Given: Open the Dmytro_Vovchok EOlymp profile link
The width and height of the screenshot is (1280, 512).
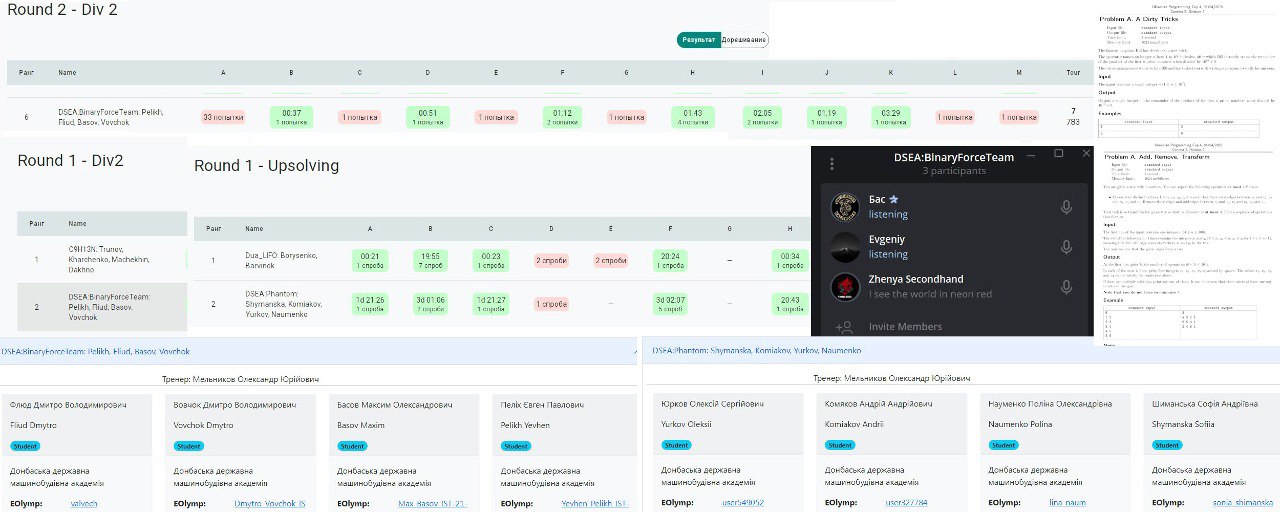Looking at the screenshot, I should (269, 503).
